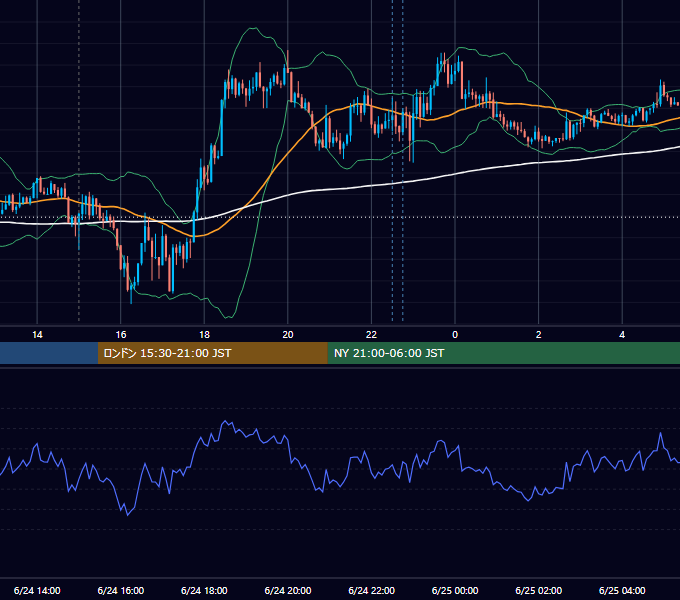
Task: Click the NY 21:00-06:00 JST session bar
Action: coord(503,353)
